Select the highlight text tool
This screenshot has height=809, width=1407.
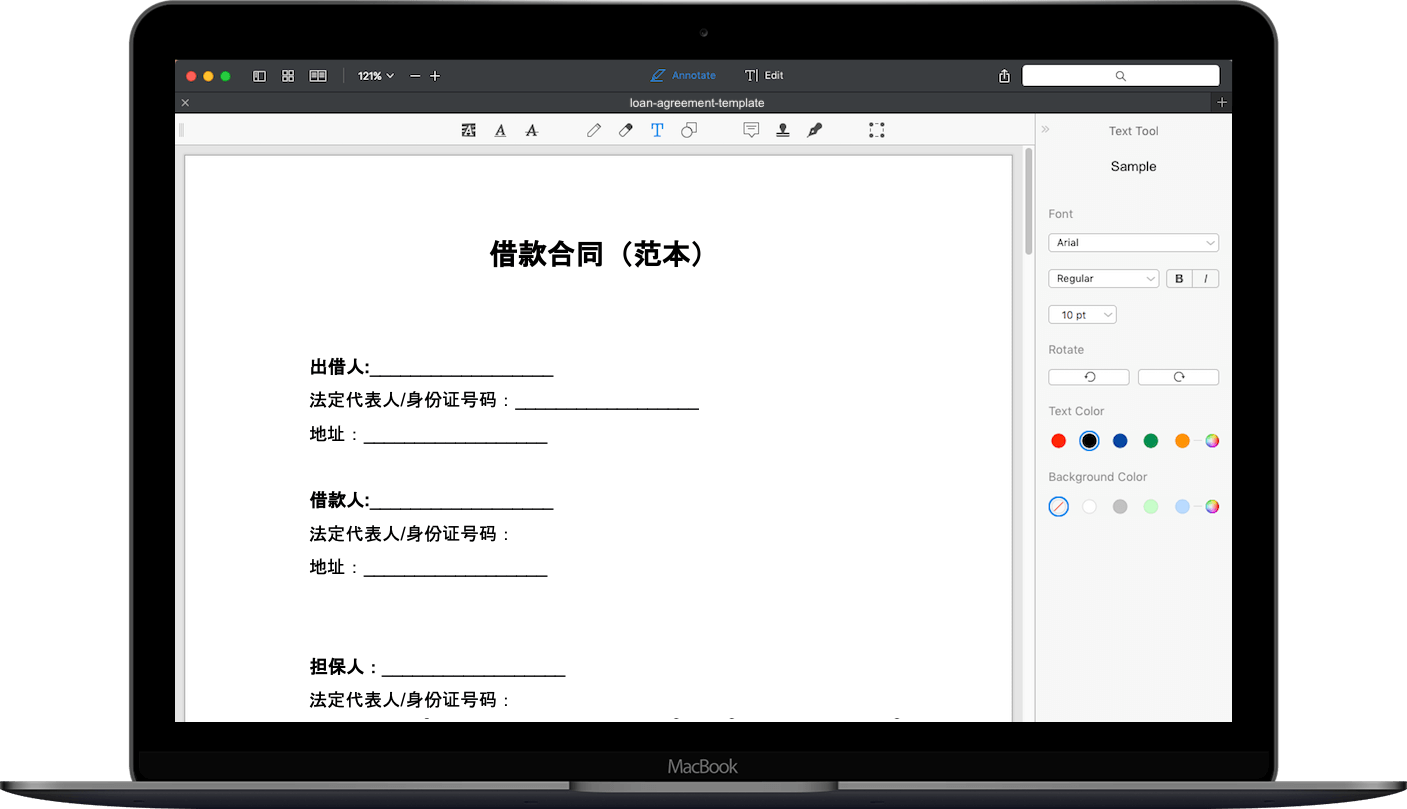(468, 130)
